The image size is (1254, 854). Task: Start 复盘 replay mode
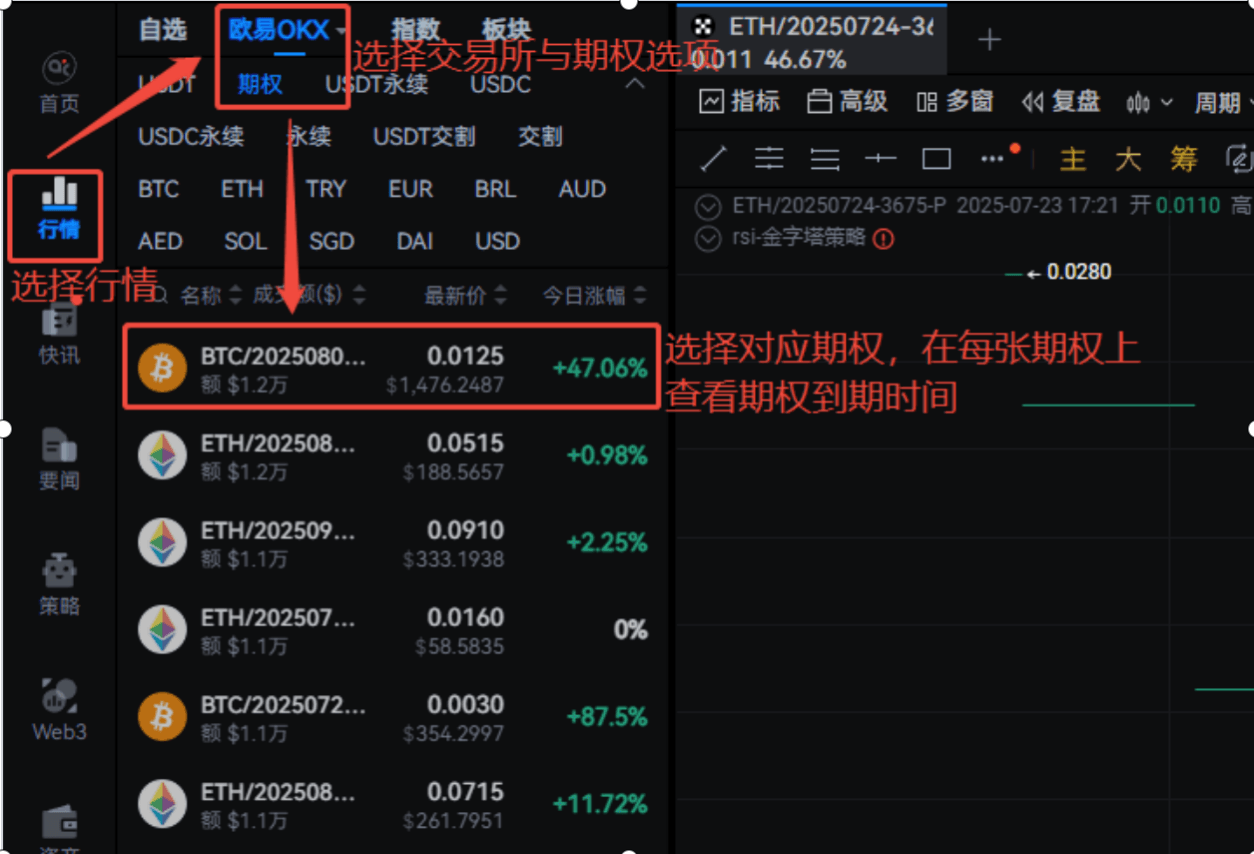tap(1060, 102)
